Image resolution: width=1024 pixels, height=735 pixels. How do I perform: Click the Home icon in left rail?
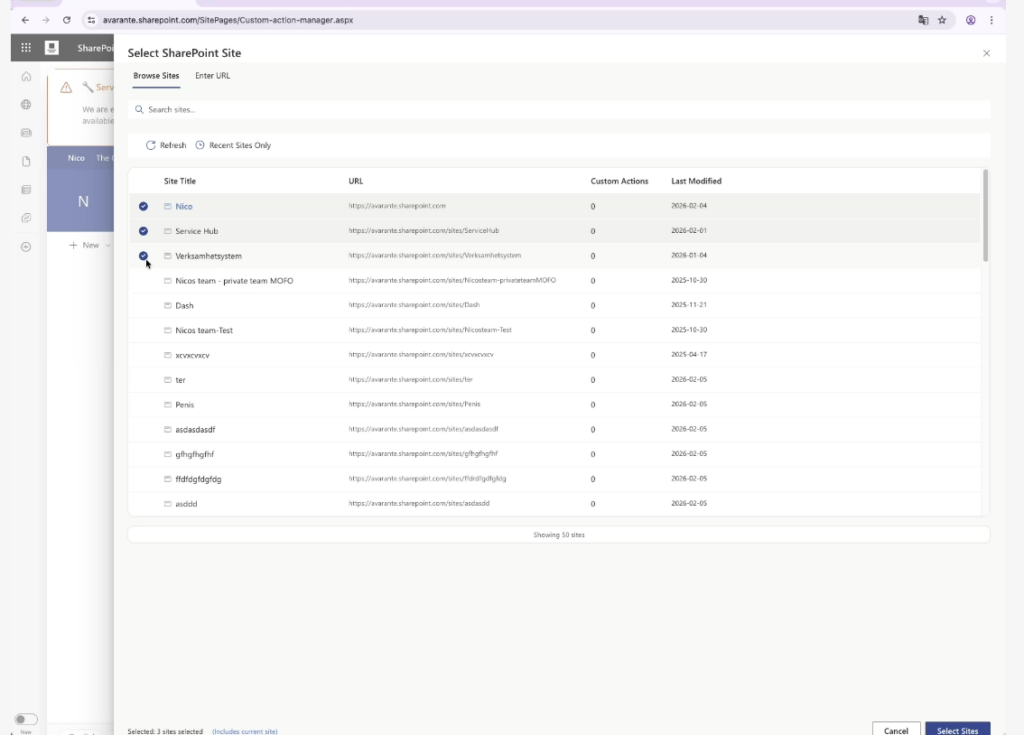tap(26, 77)
